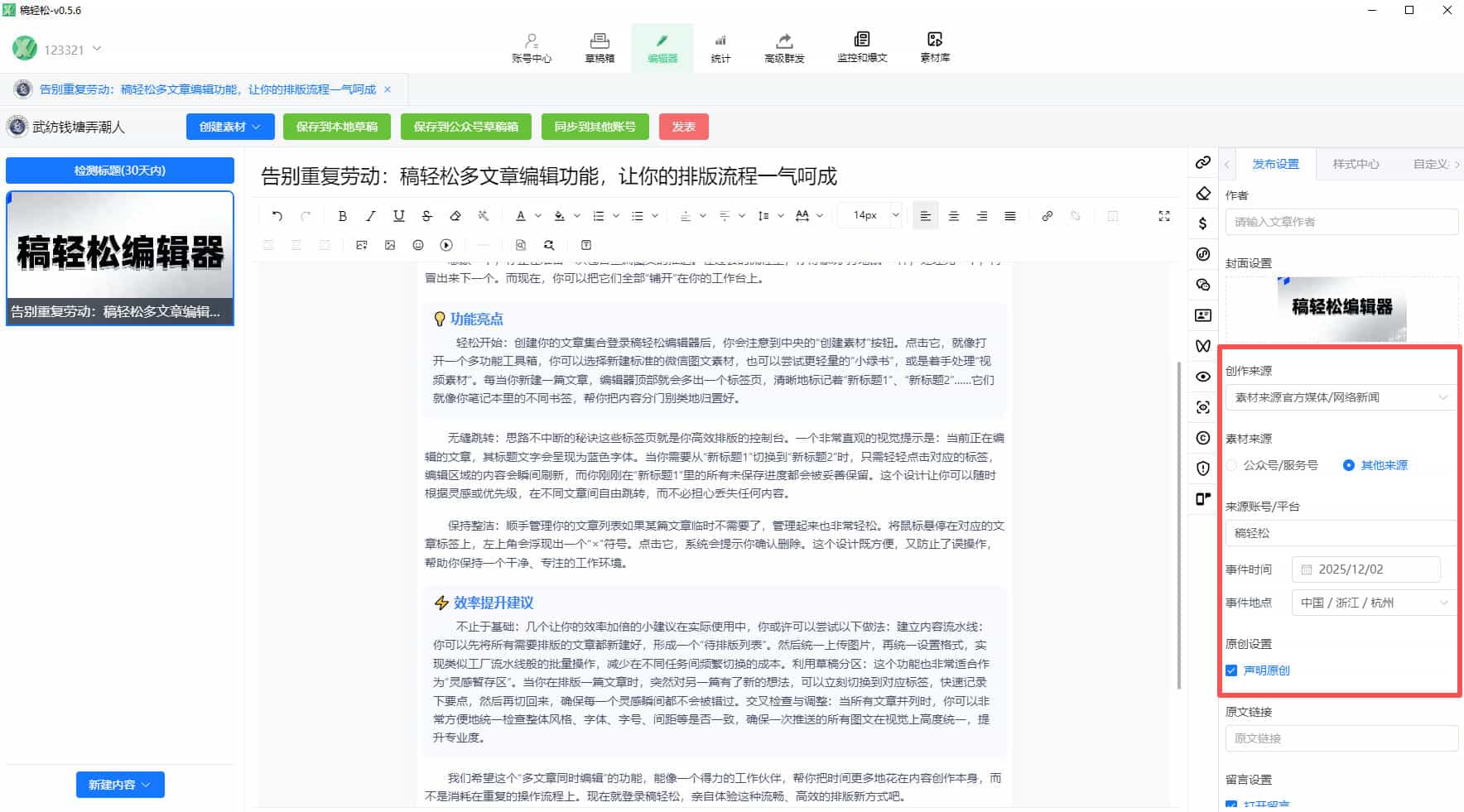Run 检测标题(30天内) title check
The image size is (1464, 812).
click(x=119, y=170)
